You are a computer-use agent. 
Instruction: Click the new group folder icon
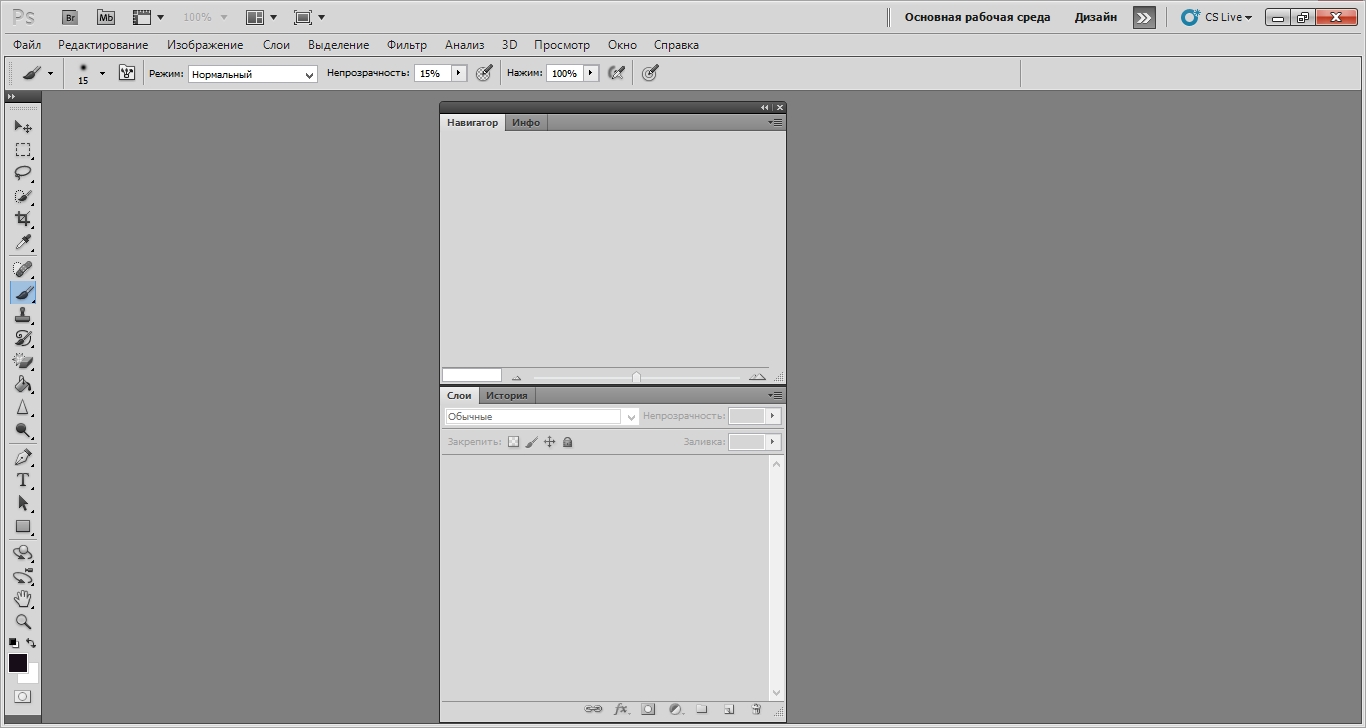pyautogui.click(x=702, y=709)
